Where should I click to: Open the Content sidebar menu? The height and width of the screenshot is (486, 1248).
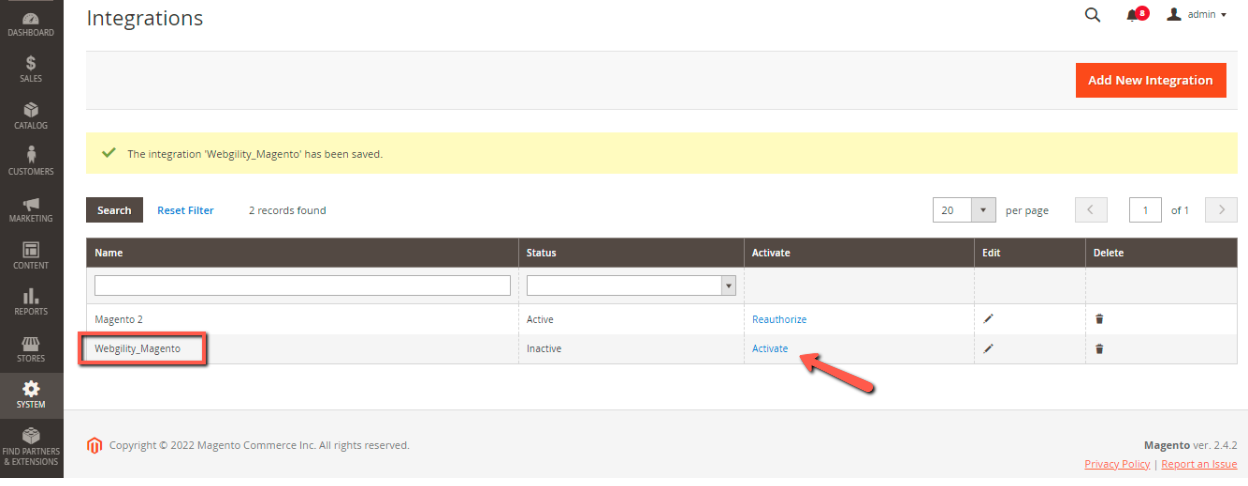(31, 256)
